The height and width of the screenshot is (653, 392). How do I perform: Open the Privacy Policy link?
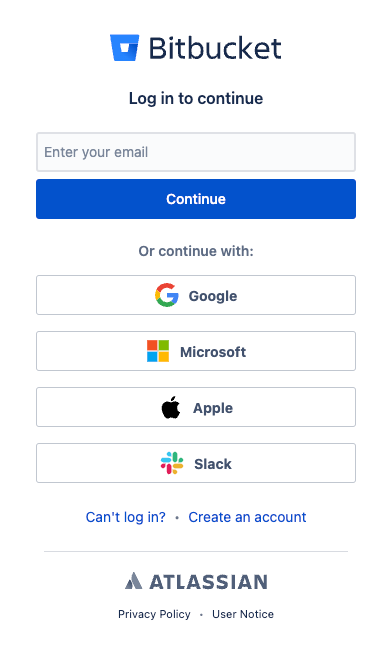coord(154,614)
